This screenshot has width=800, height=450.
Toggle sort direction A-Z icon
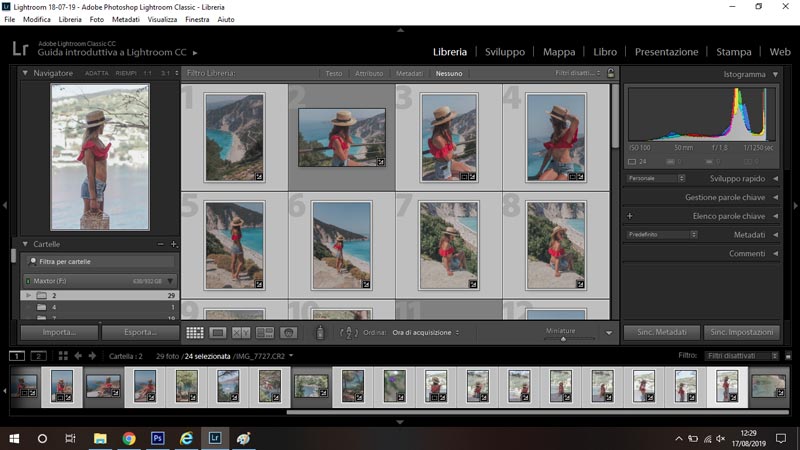(348, 333)
